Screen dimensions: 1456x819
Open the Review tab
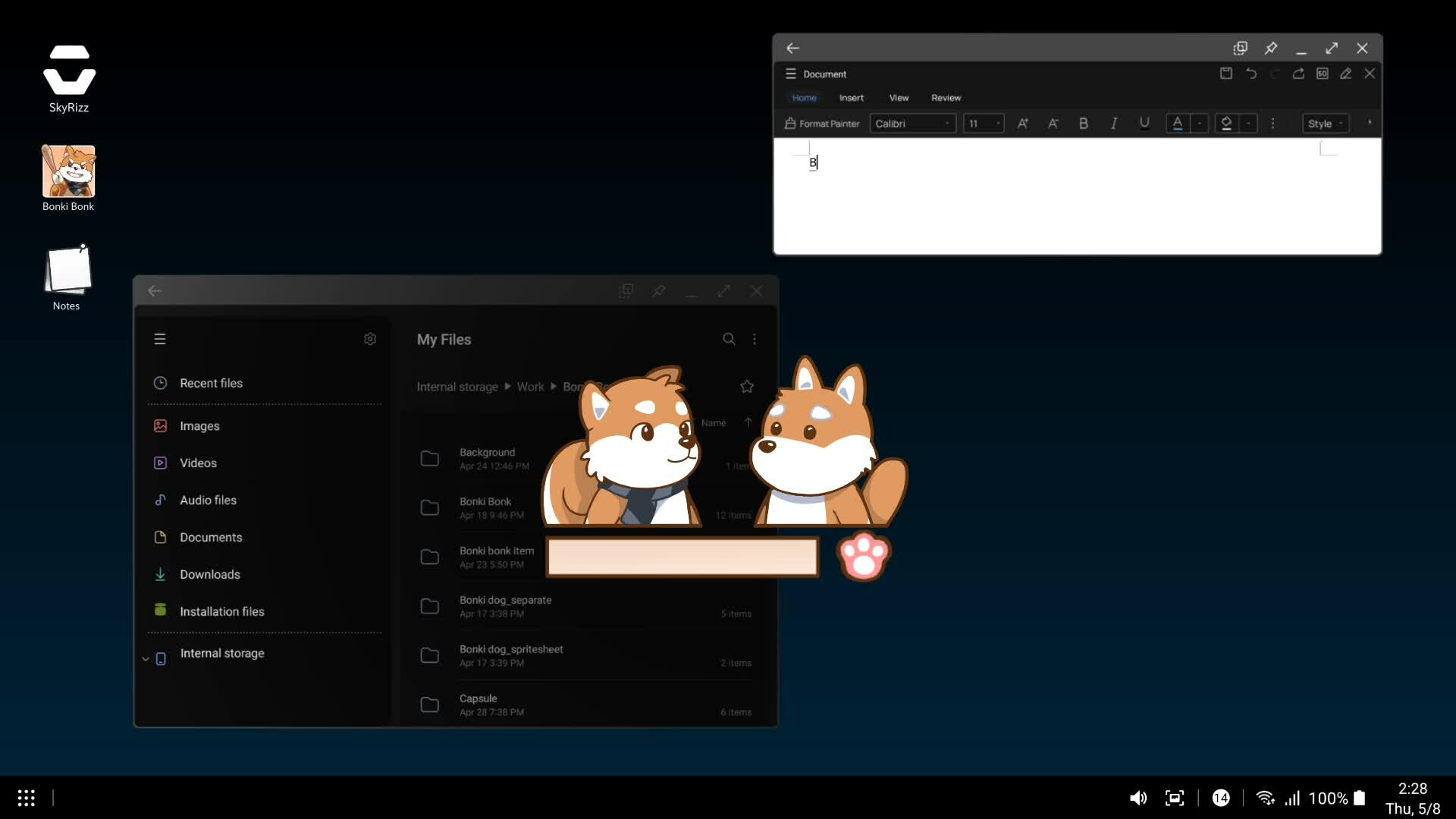point(946,98)
